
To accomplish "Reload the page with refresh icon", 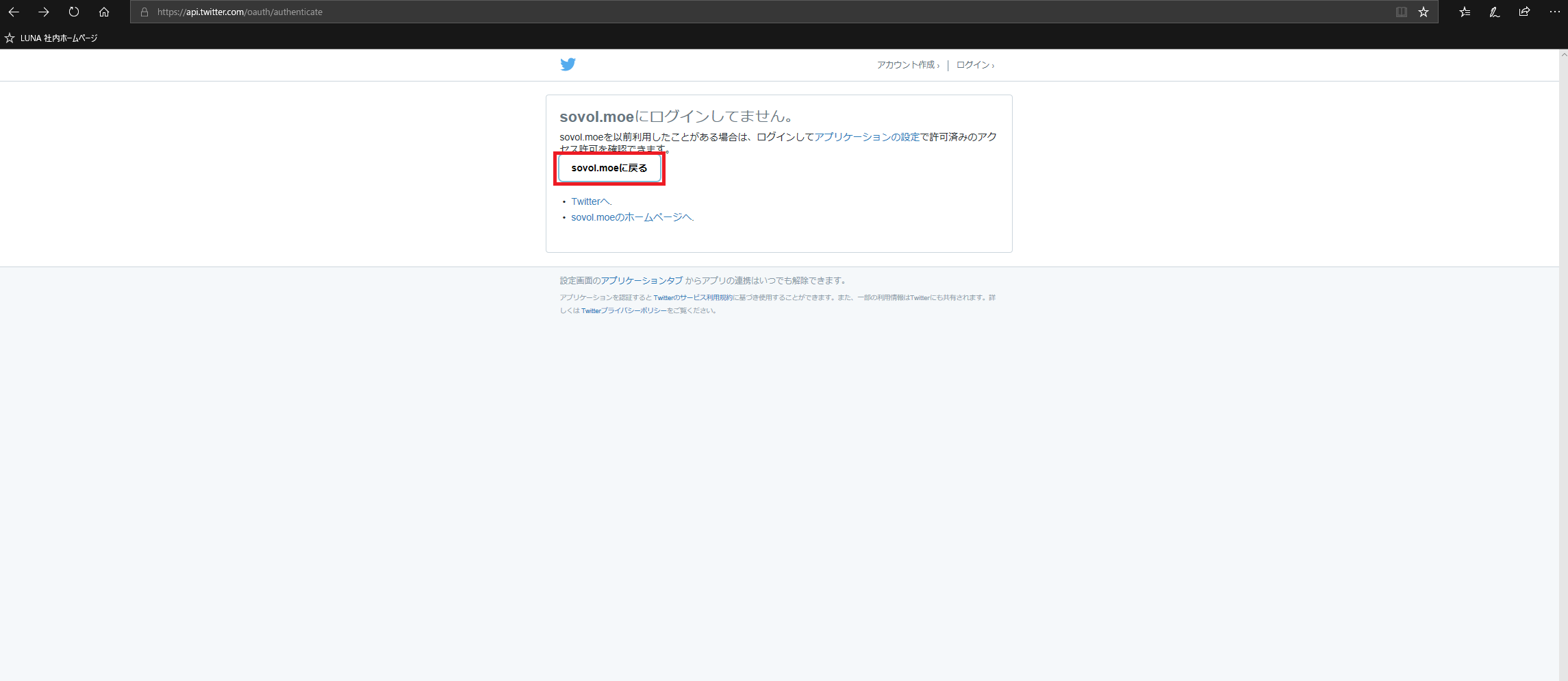I will 74,12.
